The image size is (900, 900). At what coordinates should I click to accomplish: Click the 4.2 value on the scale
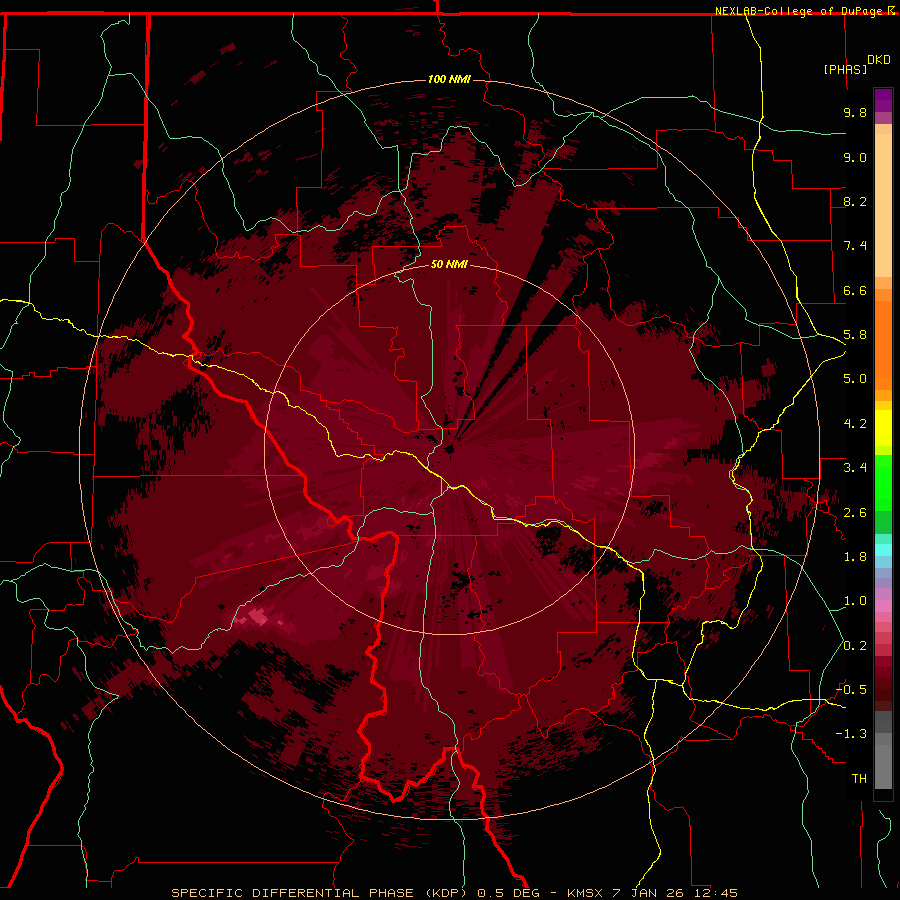(x=855, y=424)
